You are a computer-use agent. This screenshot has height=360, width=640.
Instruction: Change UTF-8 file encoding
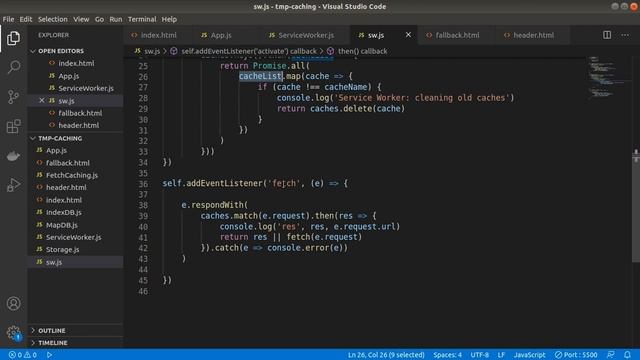point(480,355)
